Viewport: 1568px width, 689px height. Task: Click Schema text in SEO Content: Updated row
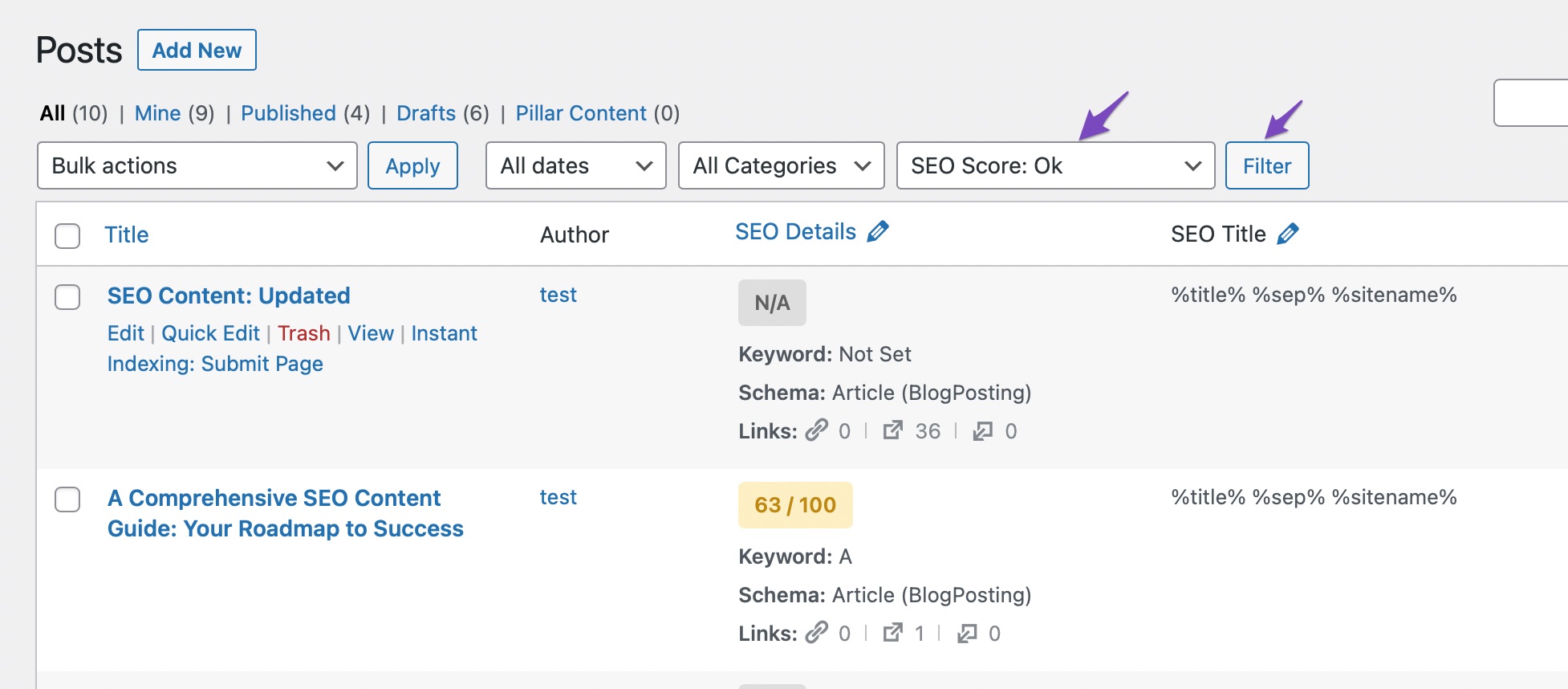pos(885,393)
